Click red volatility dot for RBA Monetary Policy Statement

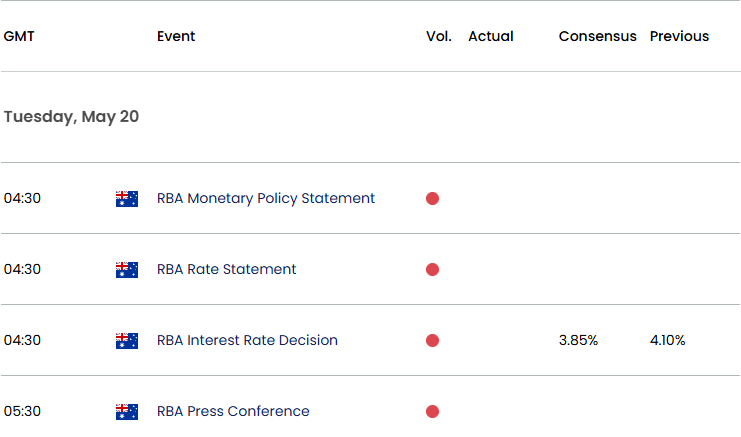click(432, 198)
